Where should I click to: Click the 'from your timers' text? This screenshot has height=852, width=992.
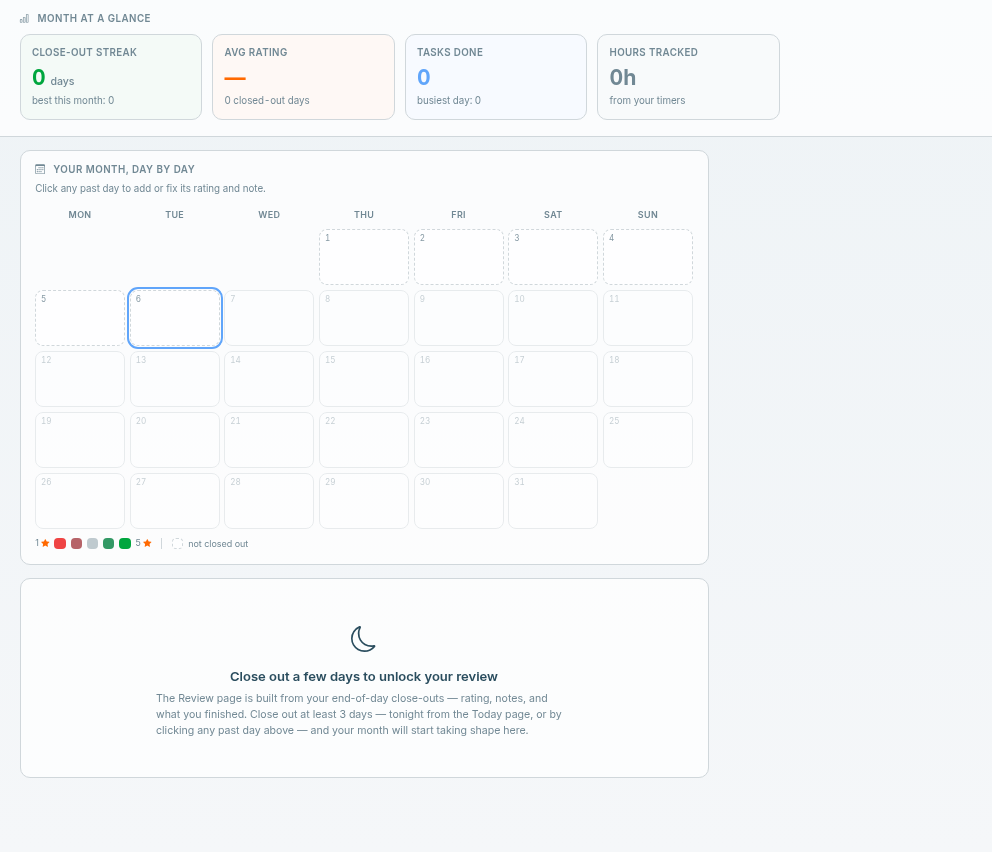pos(647,100)
